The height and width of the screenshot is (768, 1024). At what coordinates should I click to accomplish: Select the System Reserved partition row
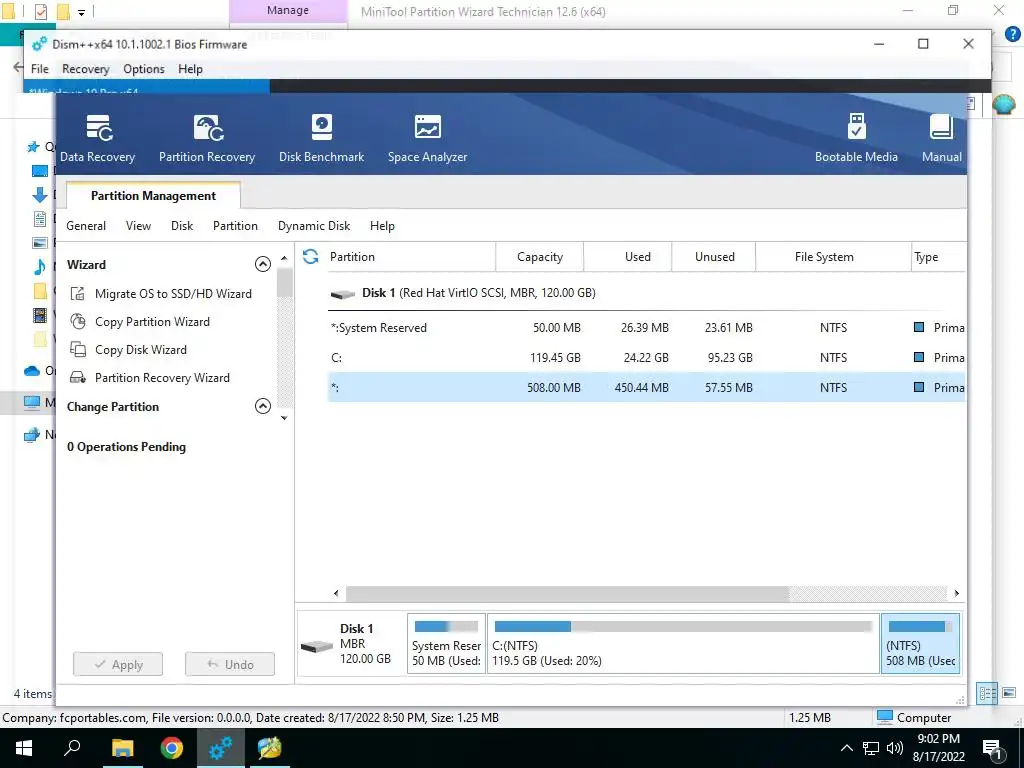point(646,328)
